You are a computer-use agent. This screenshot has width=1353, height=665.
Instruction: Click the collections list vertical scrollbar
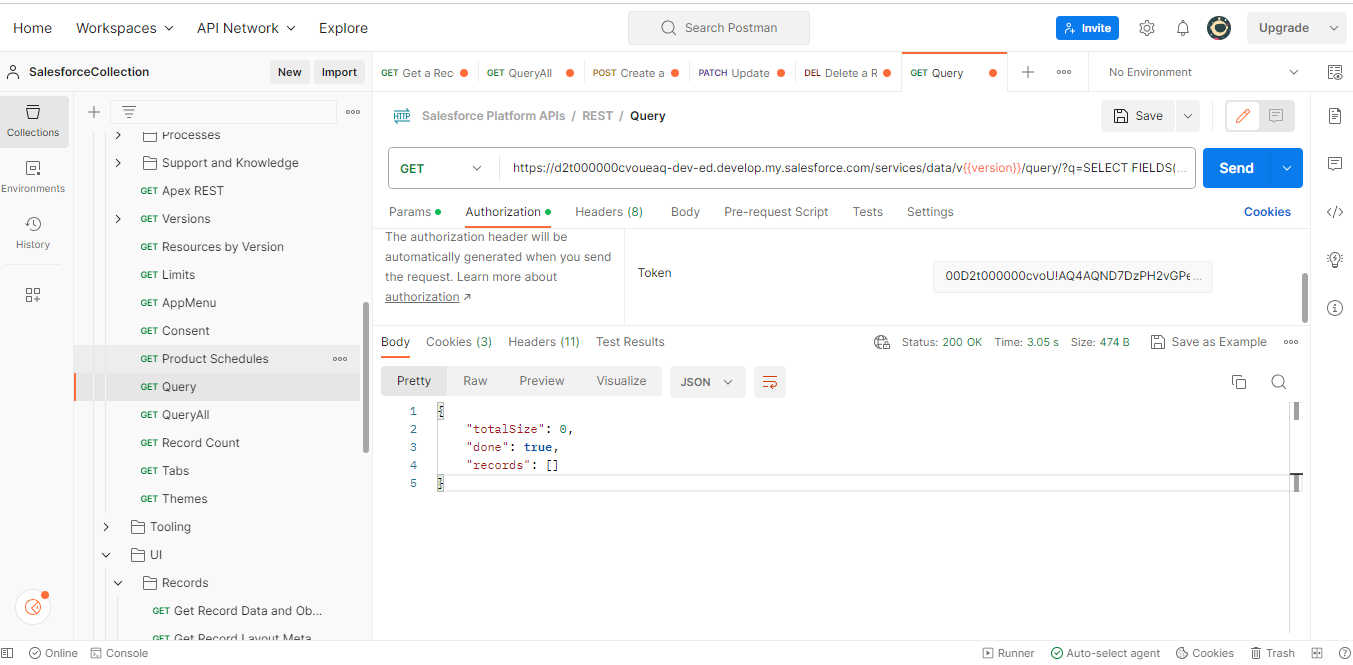coord(366,377)
